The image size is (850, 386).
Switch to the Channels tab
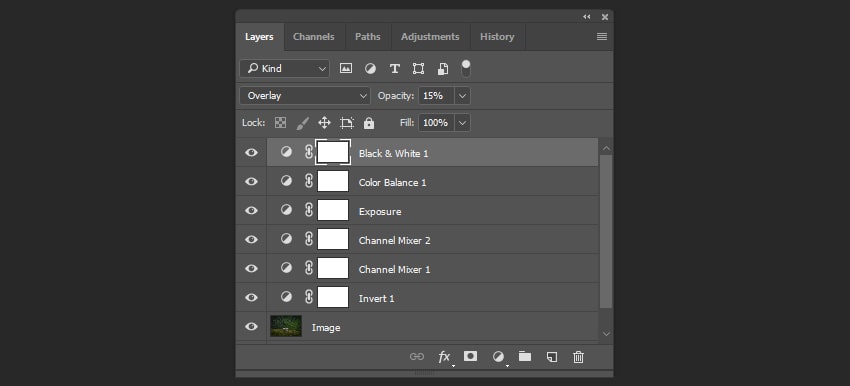313,37
